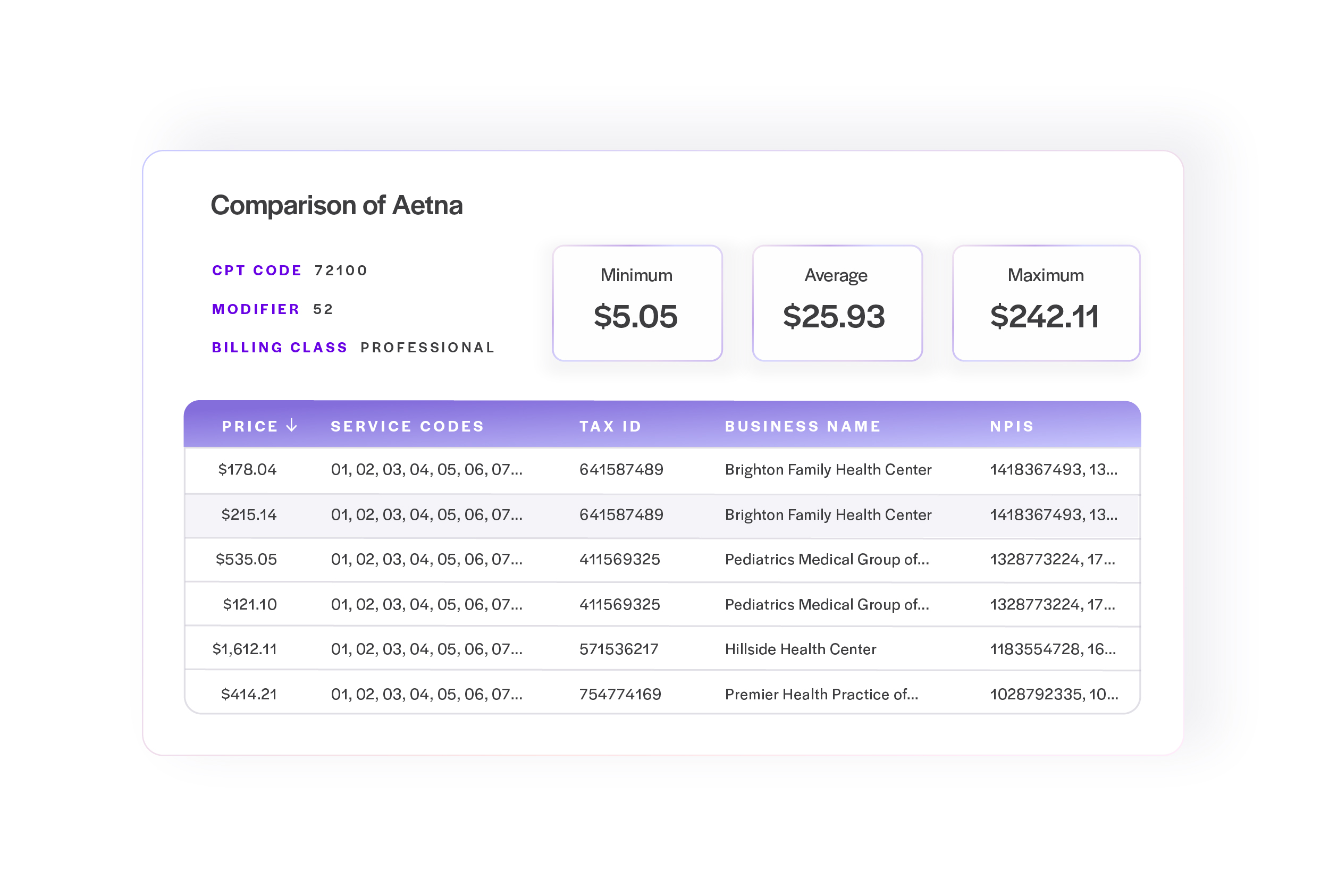Click the $121.10 price cell
Screen dimensions: 1329x896
[250, 605]
